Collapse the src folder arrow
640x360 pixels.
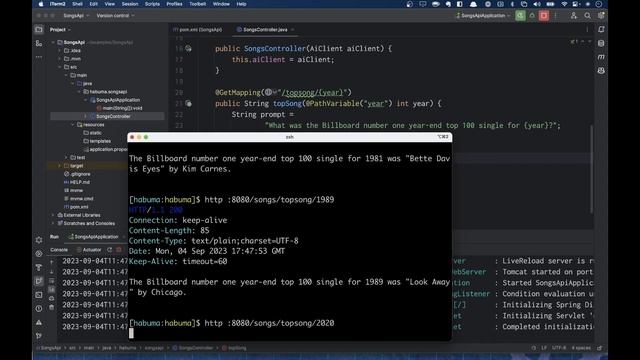pos(60,67)
